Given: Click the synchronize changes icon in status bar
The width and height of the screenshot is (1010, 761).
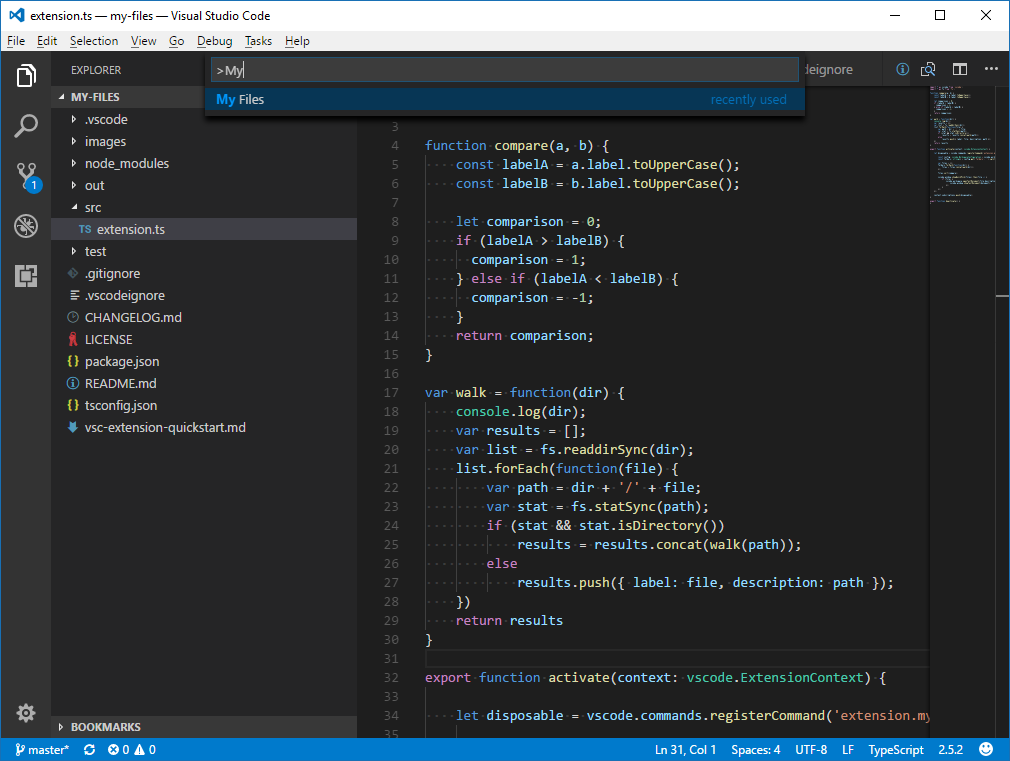Looking at the screenshot, I should pos(90,749).
